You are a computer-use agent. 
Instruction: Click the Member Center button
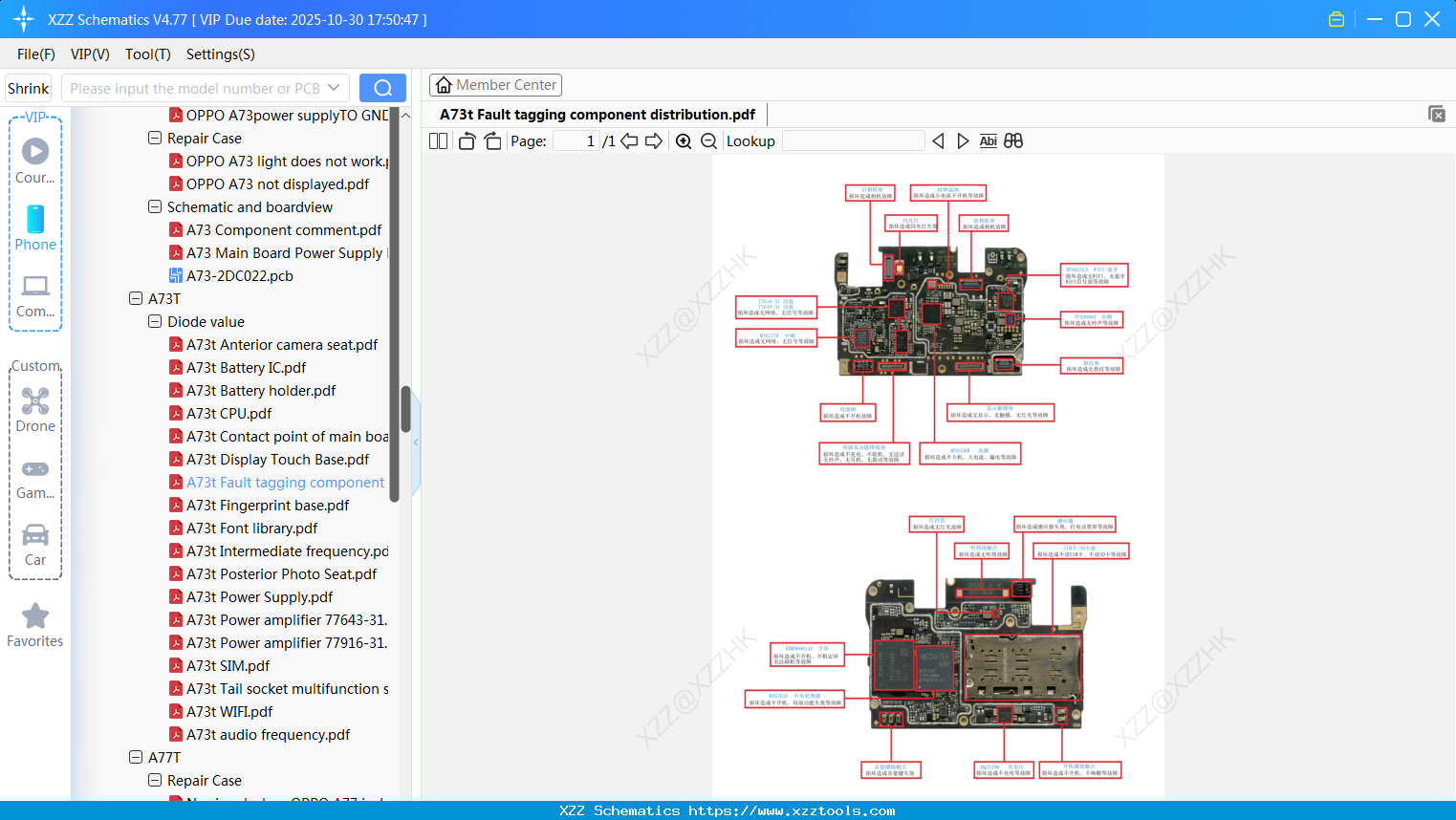[x=495, y=85]
